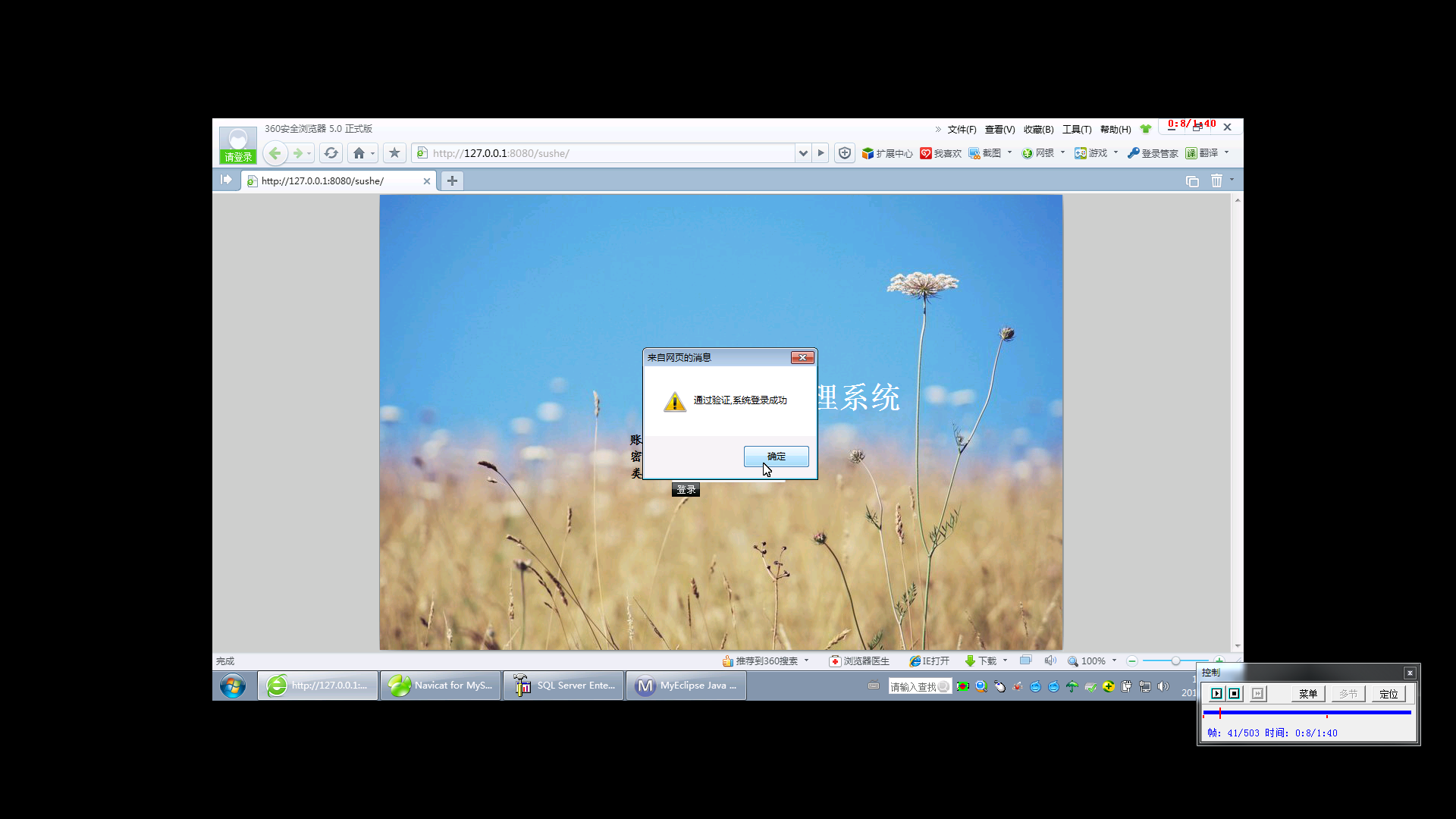Click the 截图 screenshot tool
Viewport: 1456px width, 819px height.
coord(985,153)
